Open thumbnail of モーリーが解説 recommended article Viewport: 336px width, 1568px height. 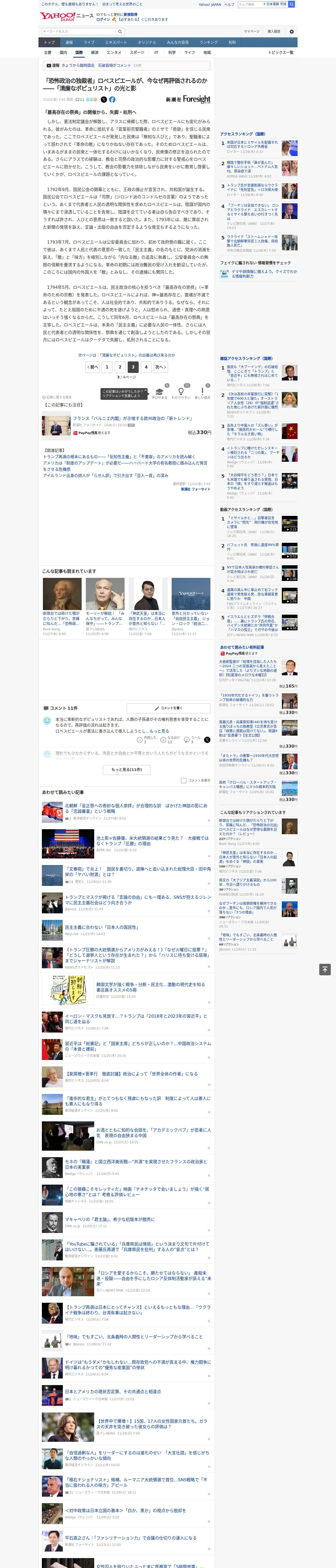pos(105,594)
